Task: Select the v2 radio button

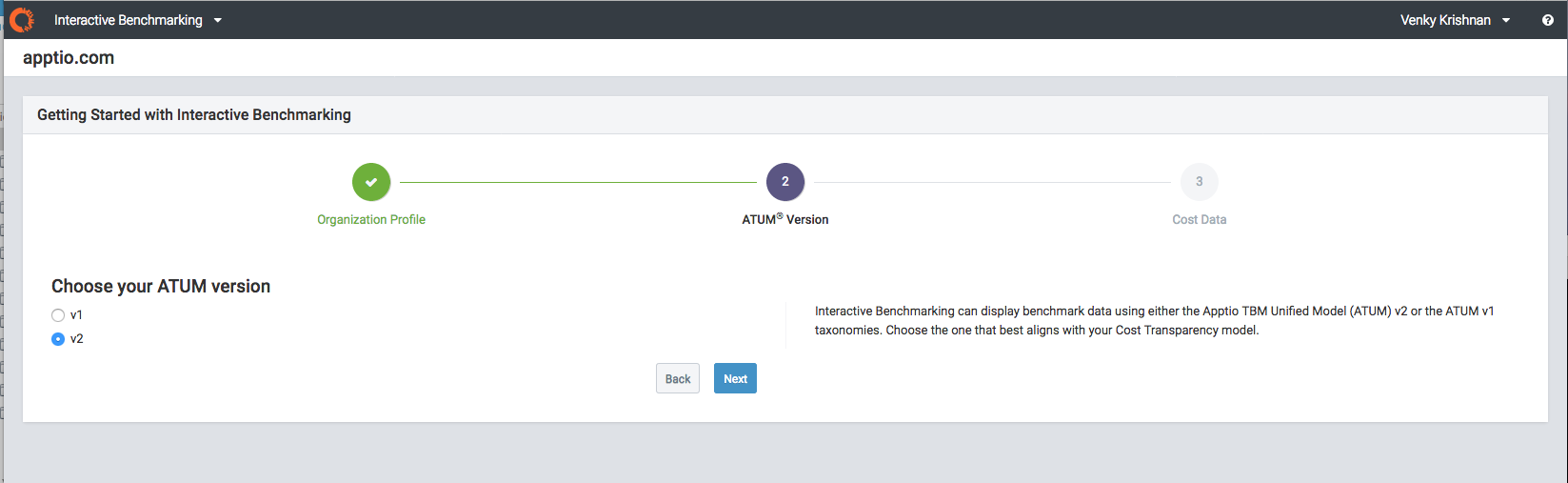Action: coord(58,339)
